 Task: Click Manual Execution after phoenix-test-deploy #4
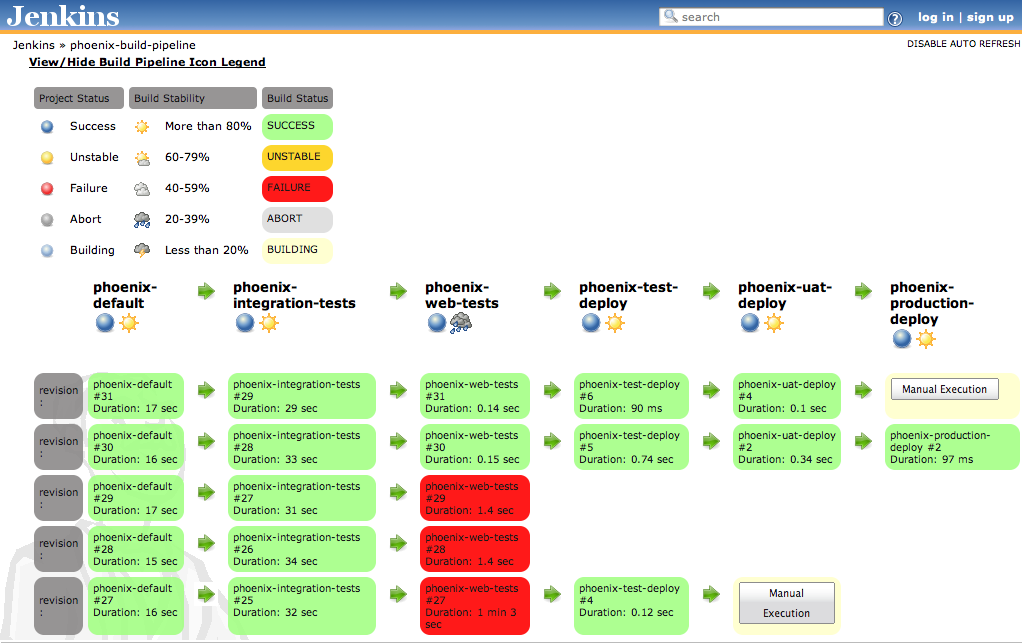[787, 603]
